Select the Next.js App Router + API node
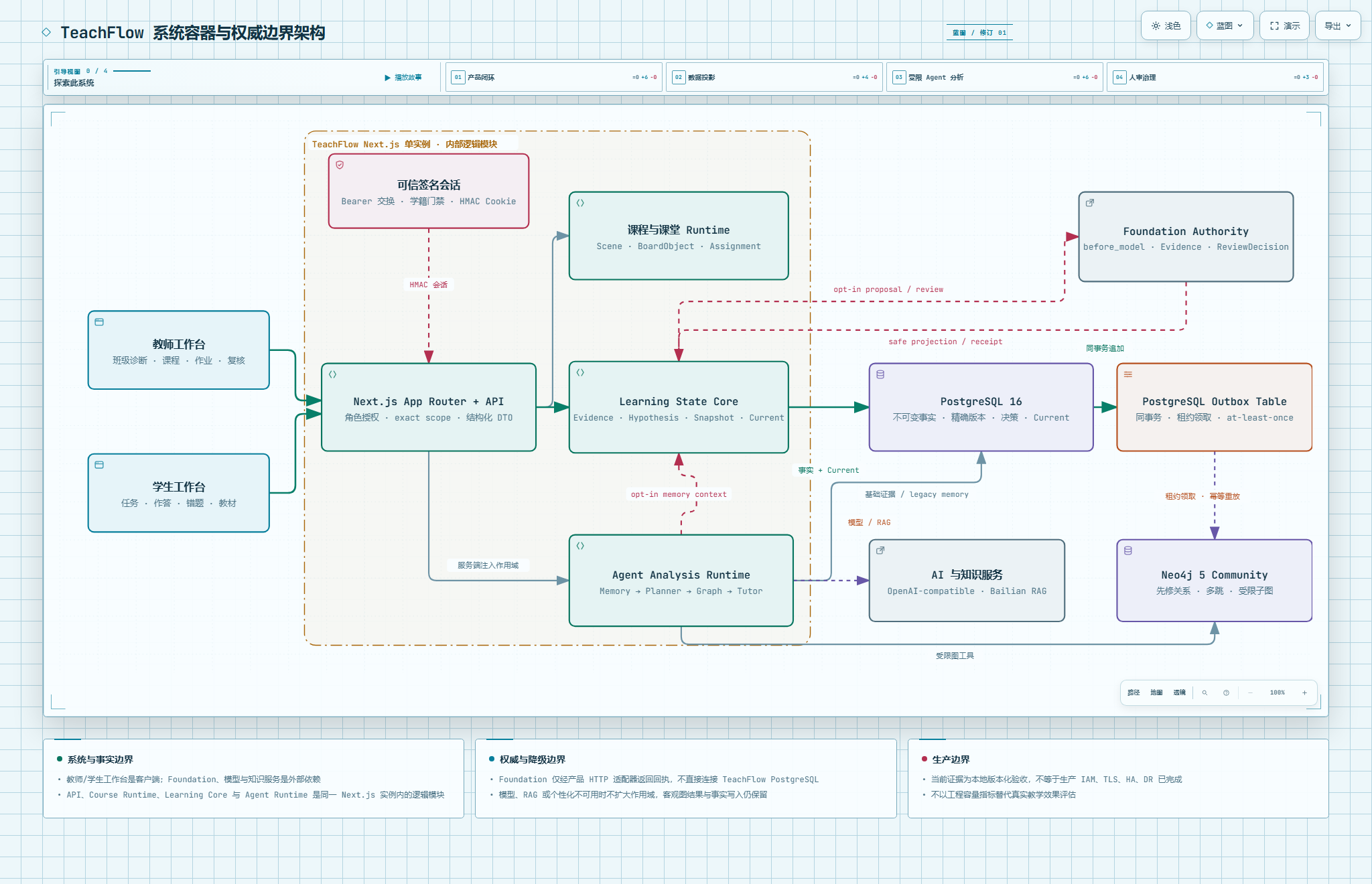The width and height of the screenshot is (1372, 884). [x=429, y=407]
